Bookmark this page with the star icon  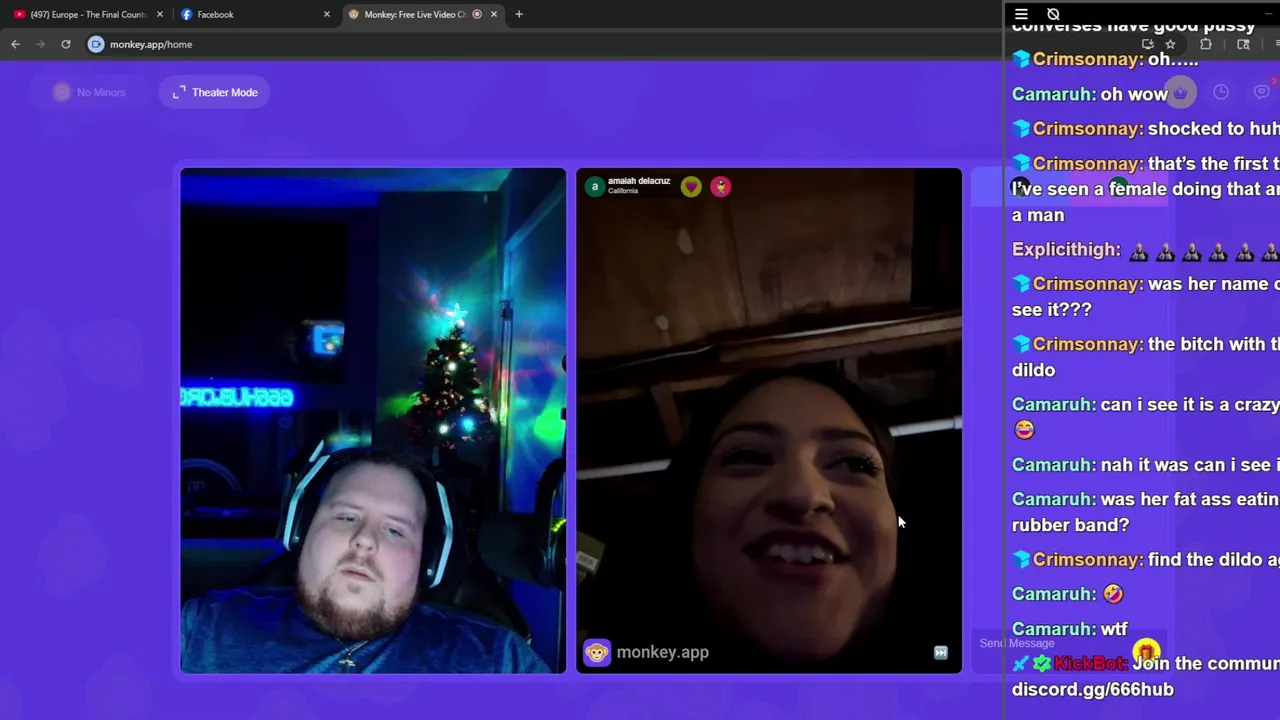coord(1170,44)
